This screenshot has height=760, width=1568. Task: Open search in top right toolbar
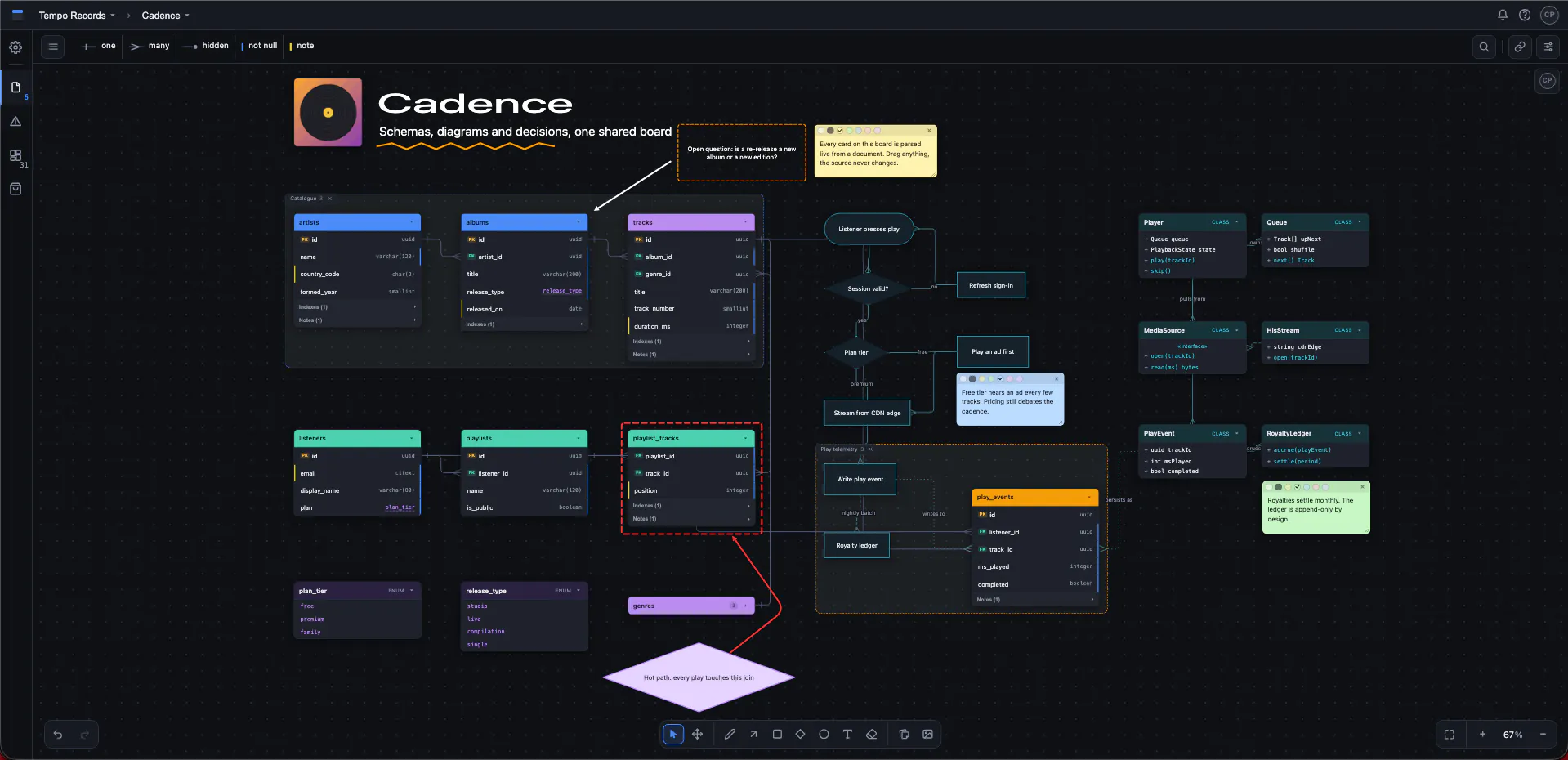tap(1484, 47)
